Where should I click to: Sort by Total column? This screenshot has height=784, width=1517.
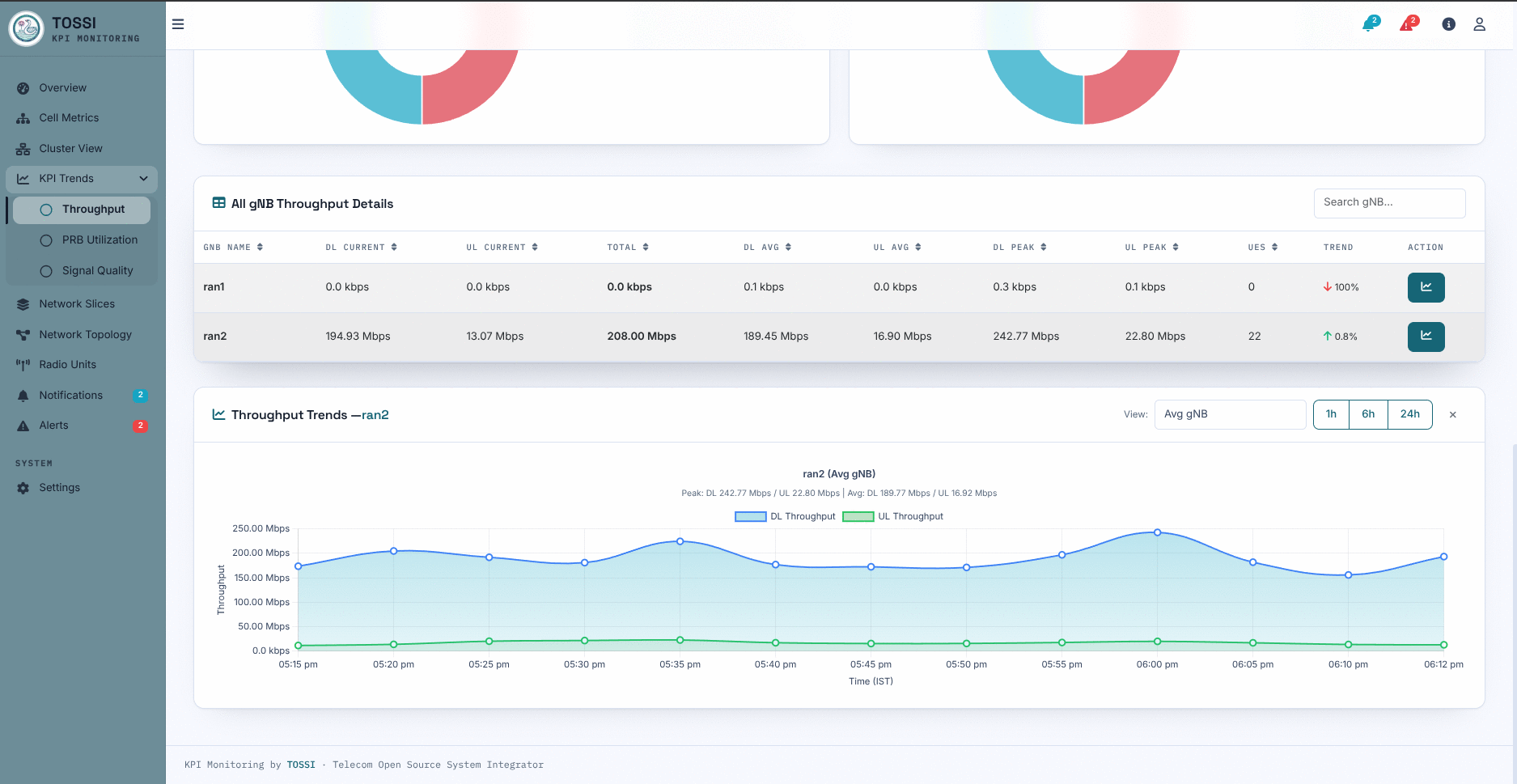(x=628, y=248)
